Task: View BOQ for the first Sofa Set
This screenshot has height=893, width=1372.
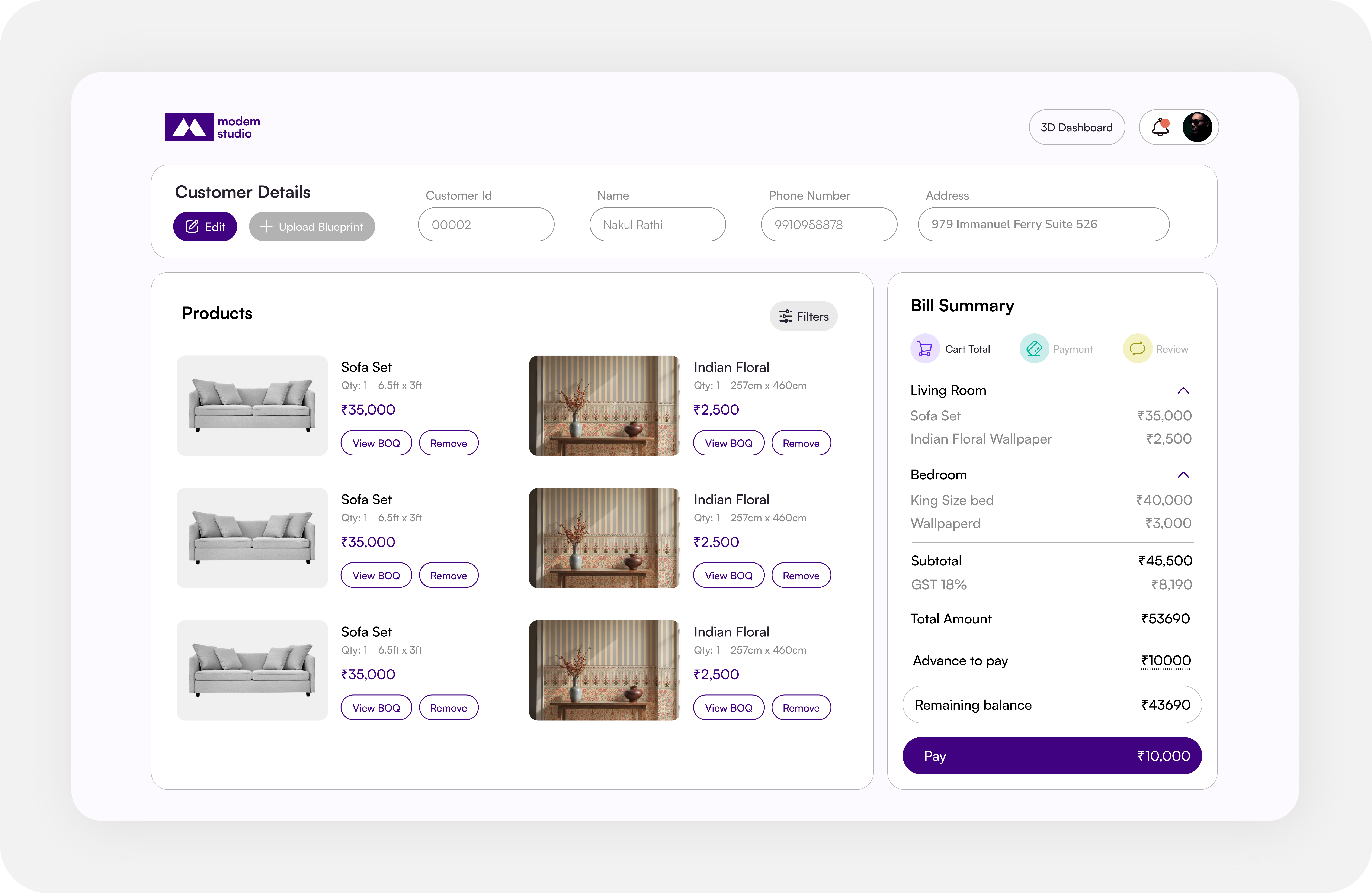Action: tap(376, 443)
